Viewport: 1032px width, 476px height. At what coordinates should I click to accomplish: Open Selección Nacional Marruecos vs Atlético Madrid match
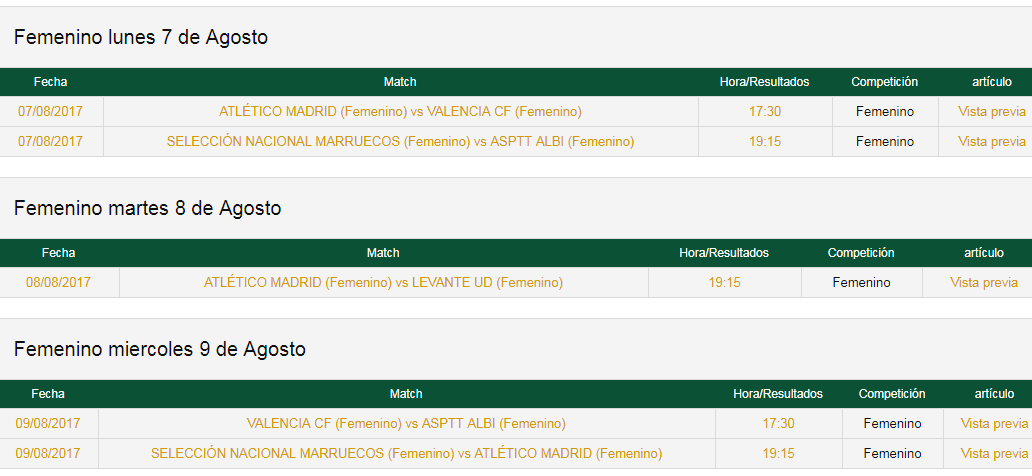(406, 454)
